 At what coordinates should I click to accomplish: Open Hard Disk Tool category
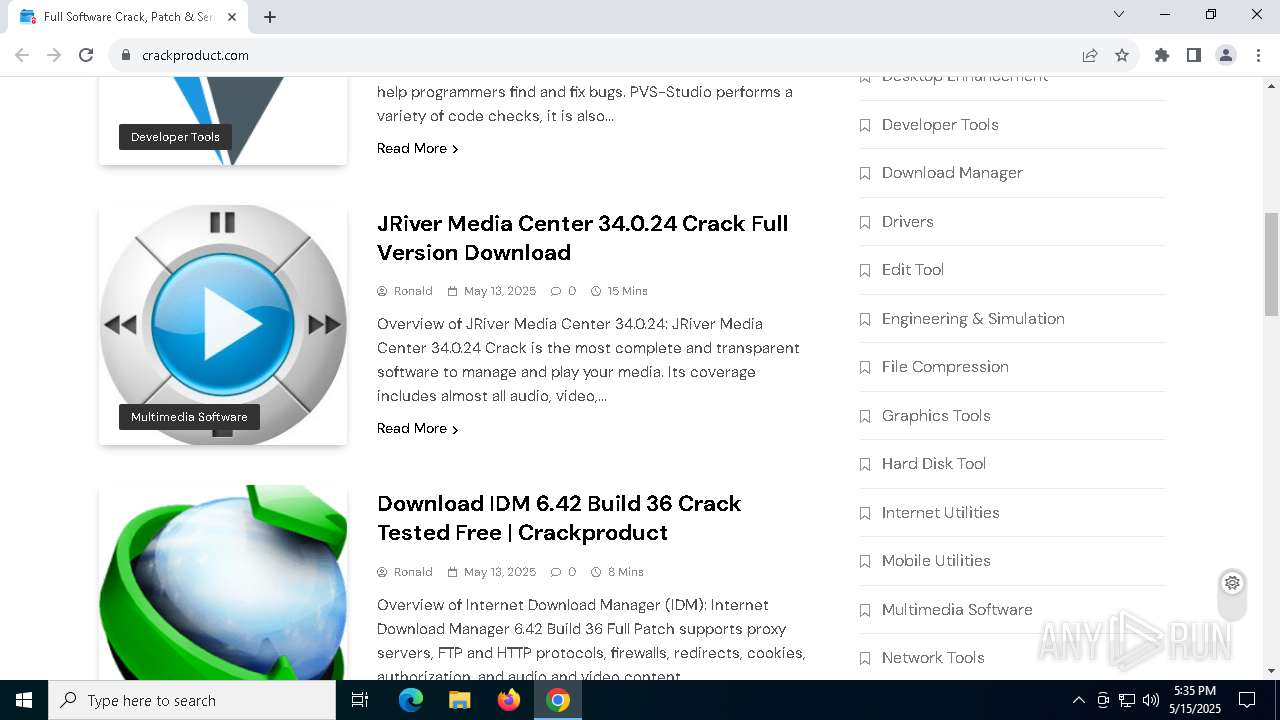pyautogui.click(x=934, y=464)
